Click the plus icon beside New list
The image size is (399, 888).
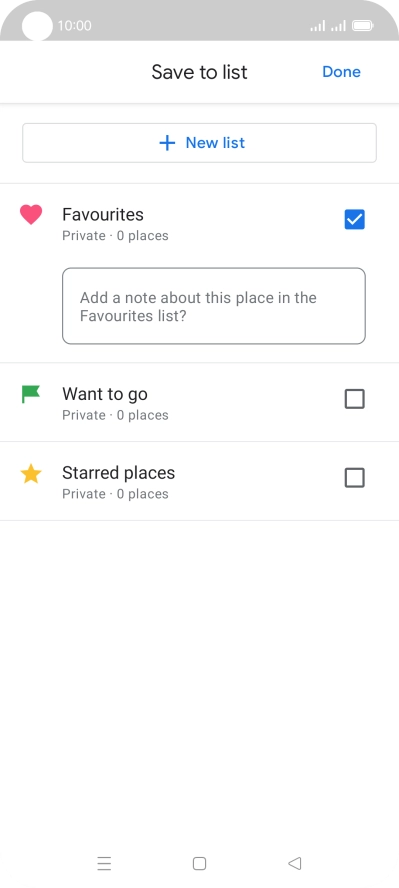167,143
